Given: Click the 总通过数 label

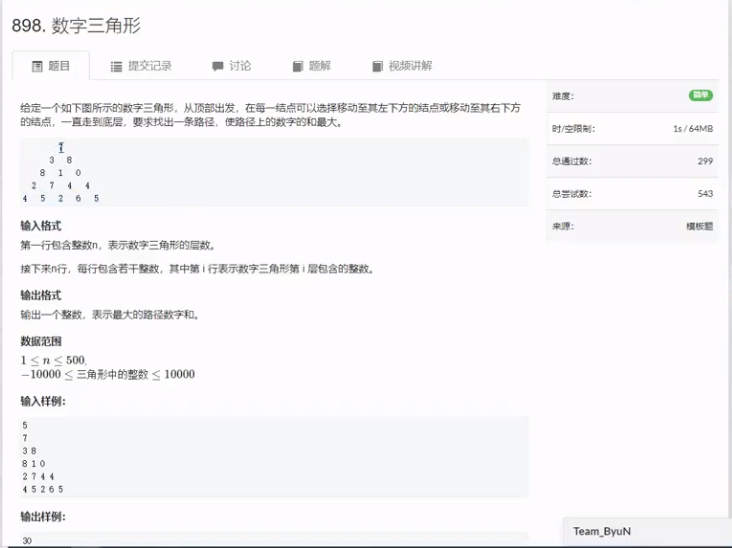Looking at the screenshot, I should (x=571, y=162).
